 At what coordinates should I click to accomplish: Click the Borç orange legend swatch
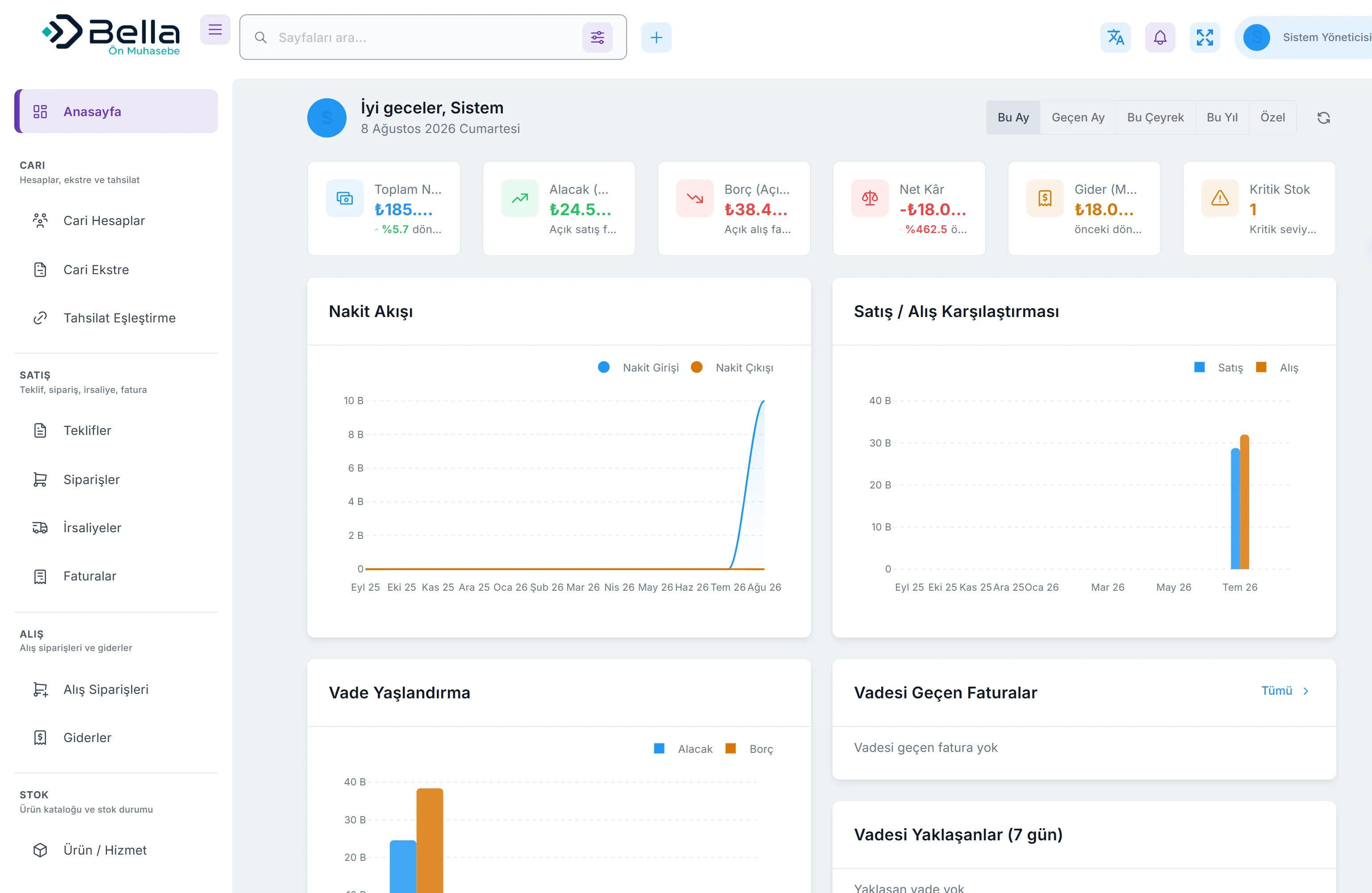(730, 748)
